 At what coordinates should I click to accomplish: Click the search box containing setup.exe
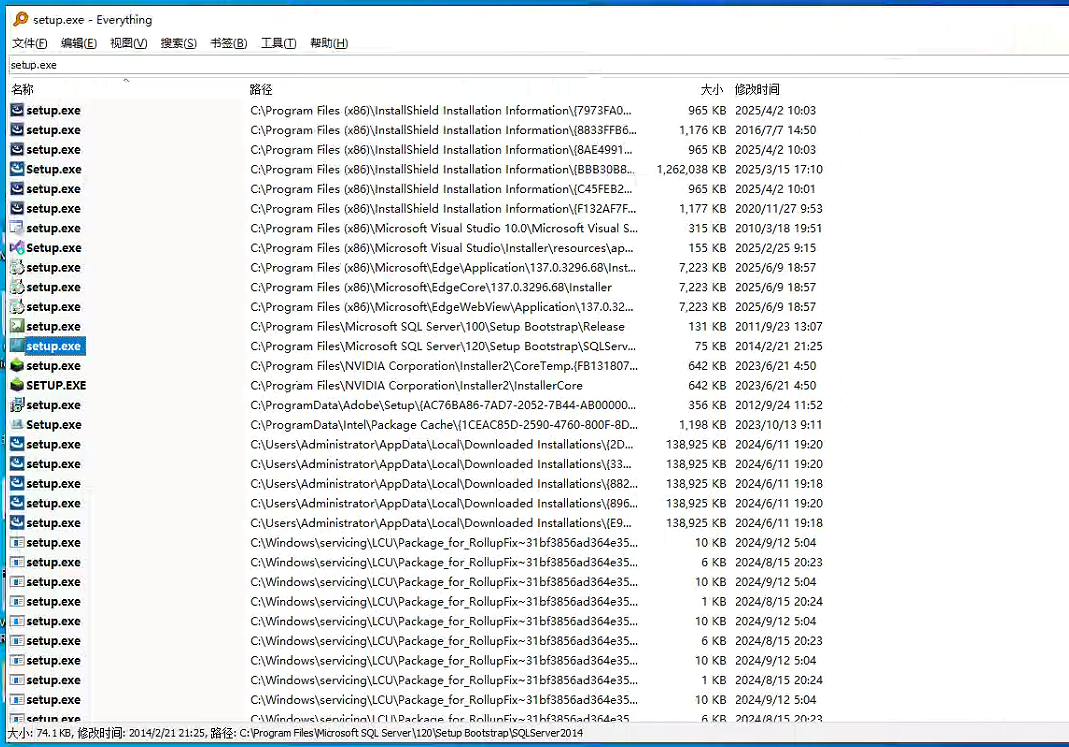pyautogui.click(x=538, y=65)
